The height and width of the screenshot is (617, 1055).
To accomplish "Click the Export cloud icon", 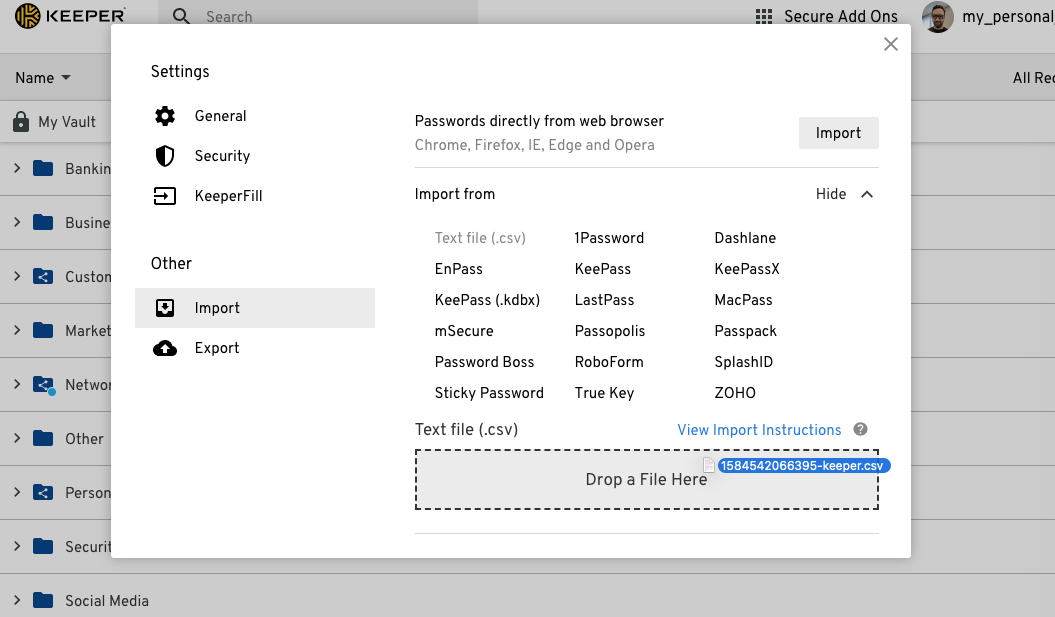I will tap(165, 348).
